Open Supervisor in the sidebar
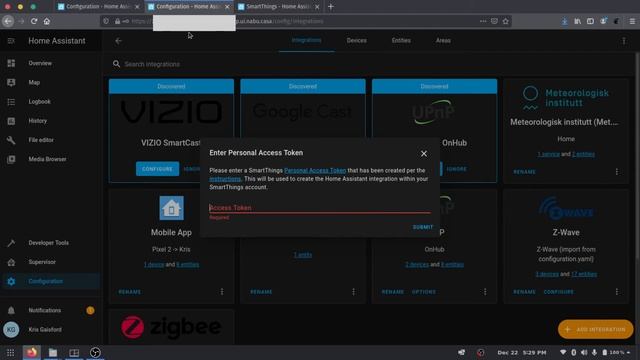The image size is (640, 360). [x=50, y=262]
